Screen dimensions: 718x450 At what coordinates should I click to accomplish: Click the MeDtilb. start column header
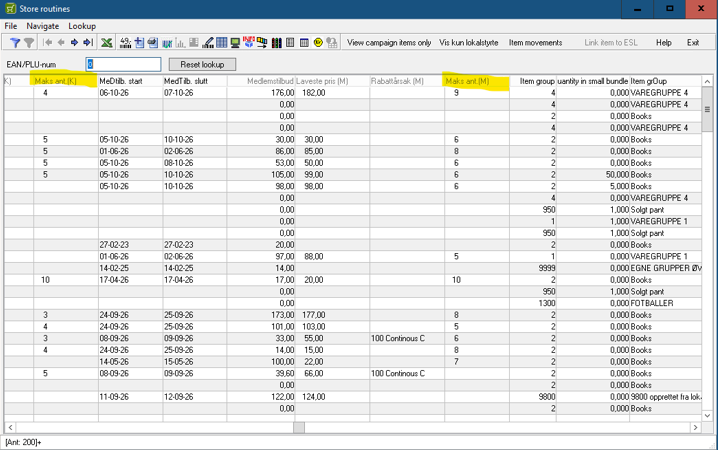pyautogui.click(x=130, y=81)
